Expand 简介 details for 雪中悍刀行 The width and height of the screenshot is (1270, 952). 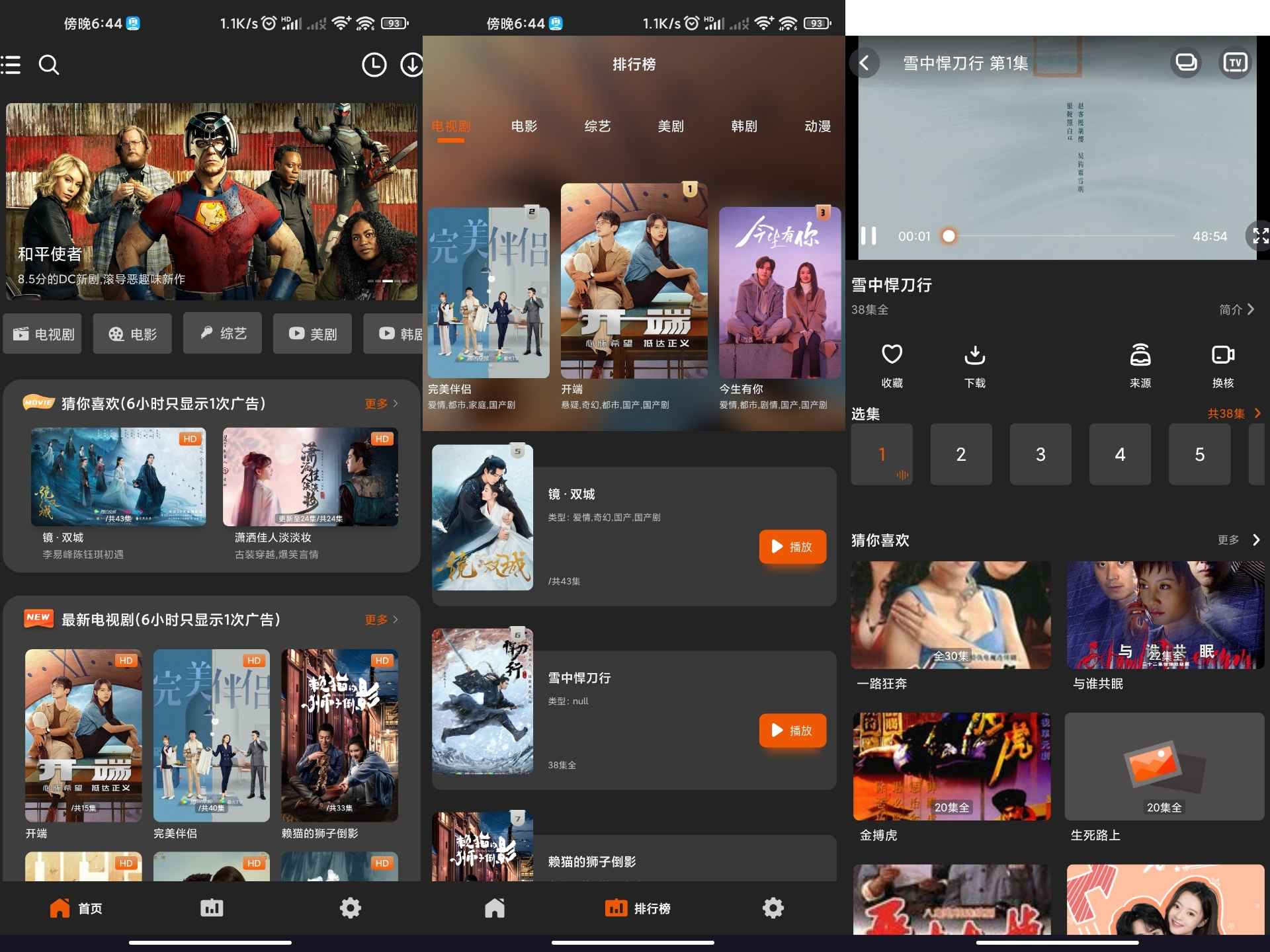(1236, 309)
